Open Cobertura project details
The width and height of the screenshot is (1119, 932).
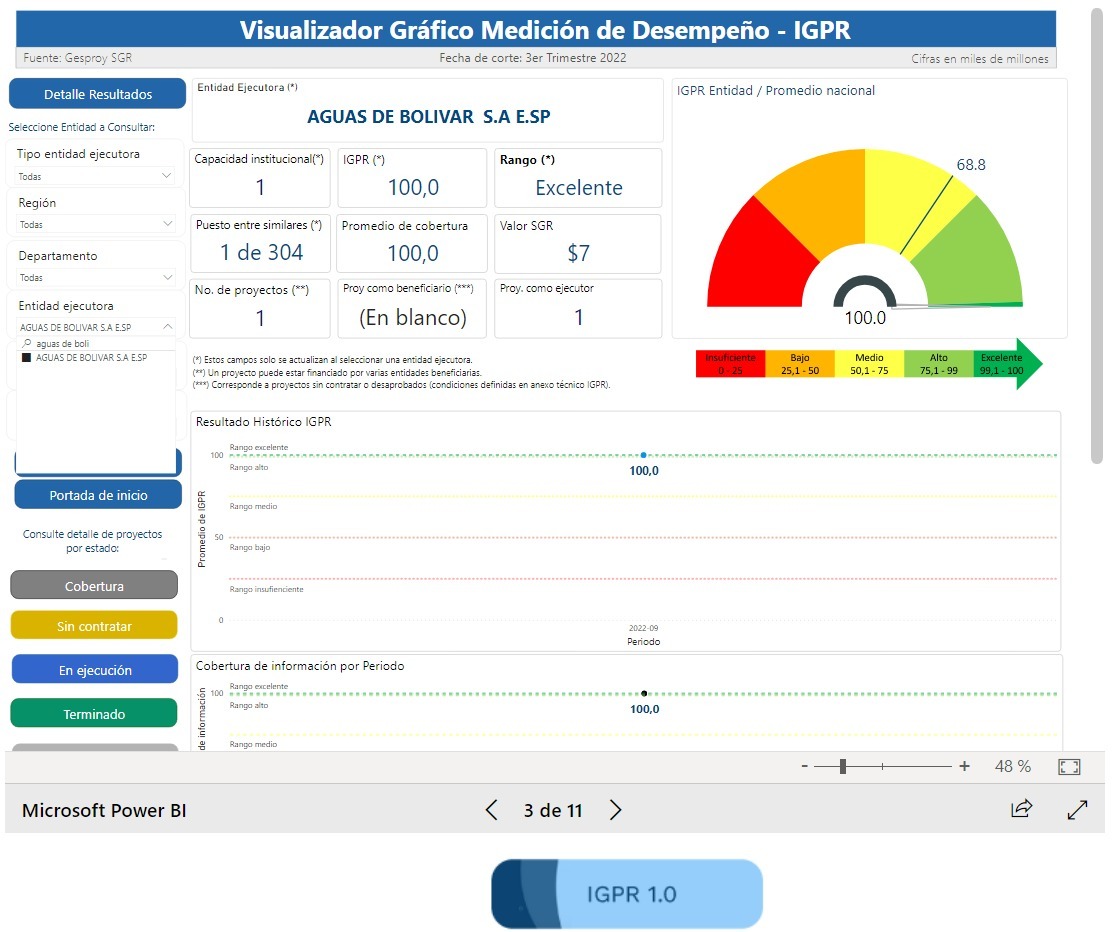coord(94,586)
